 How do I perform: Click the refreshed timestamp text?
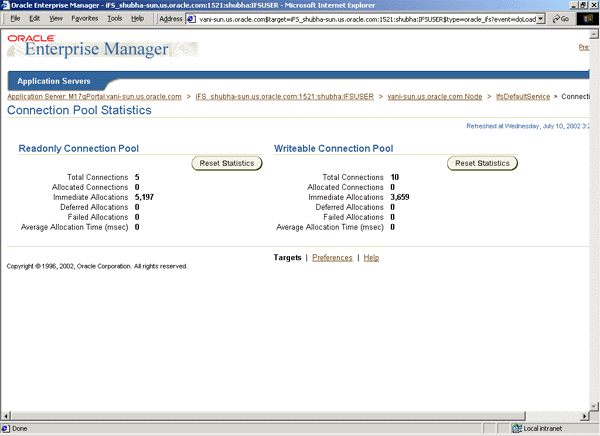click(527, 126)
